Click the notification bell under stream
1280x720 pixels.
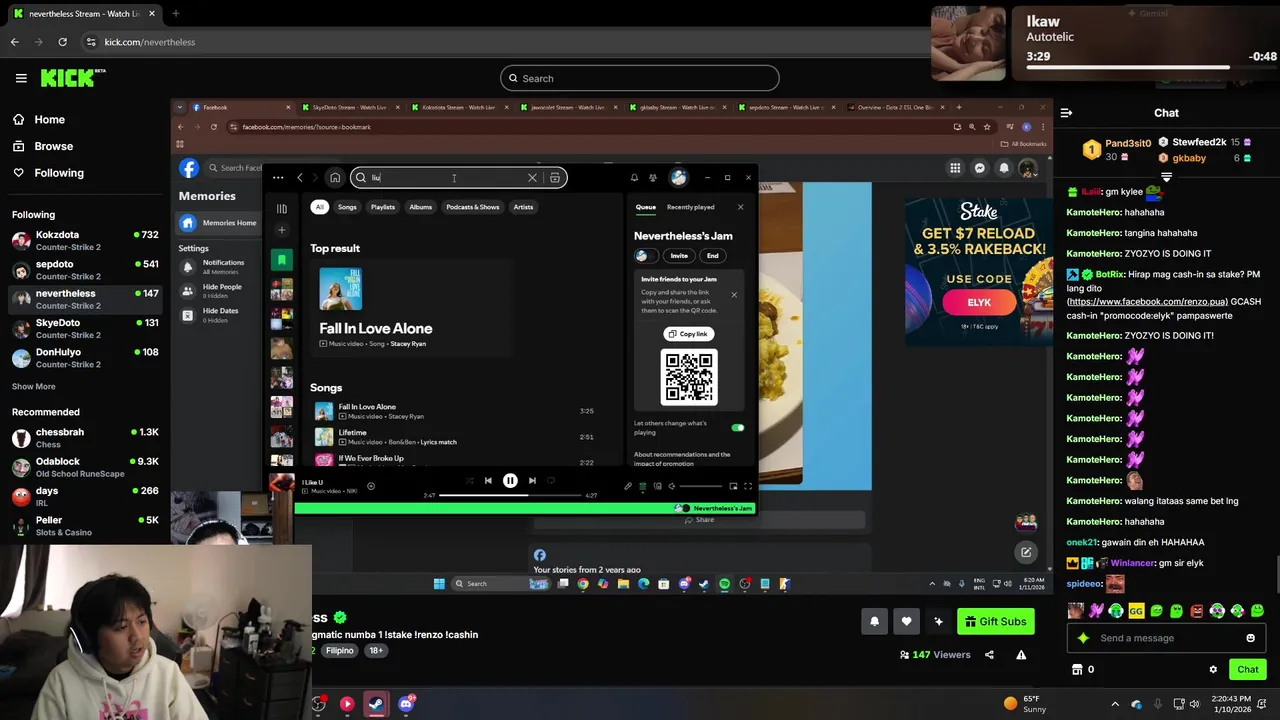click(874, 621)
